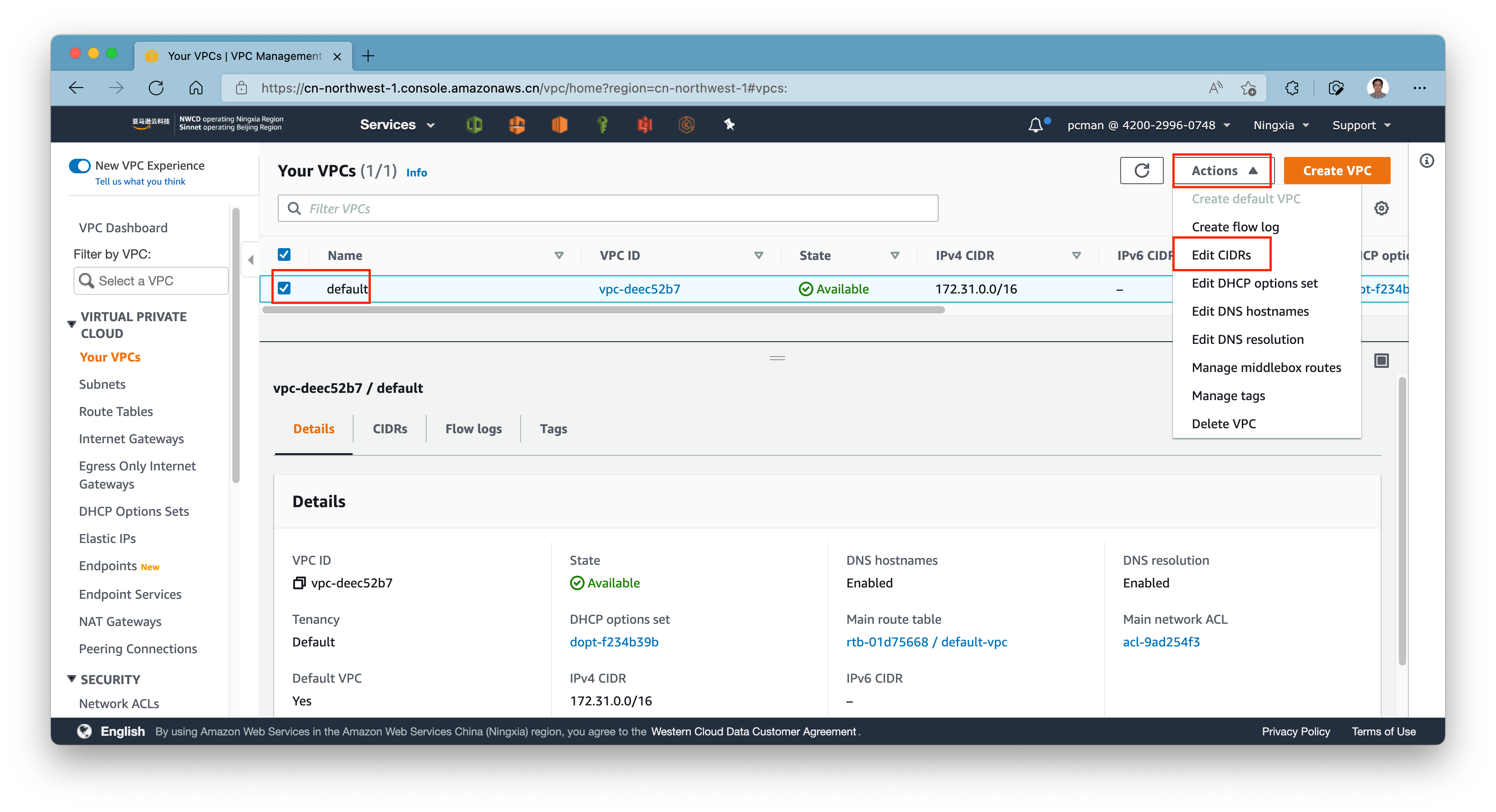
Task: Maximize the details split panel icon
Action: click(x=1382, y=361)
